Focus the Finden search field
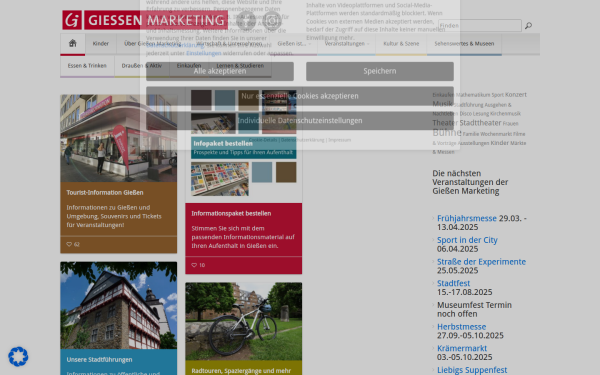The height and width of the screenshot is (375, 600). [479, 26]
